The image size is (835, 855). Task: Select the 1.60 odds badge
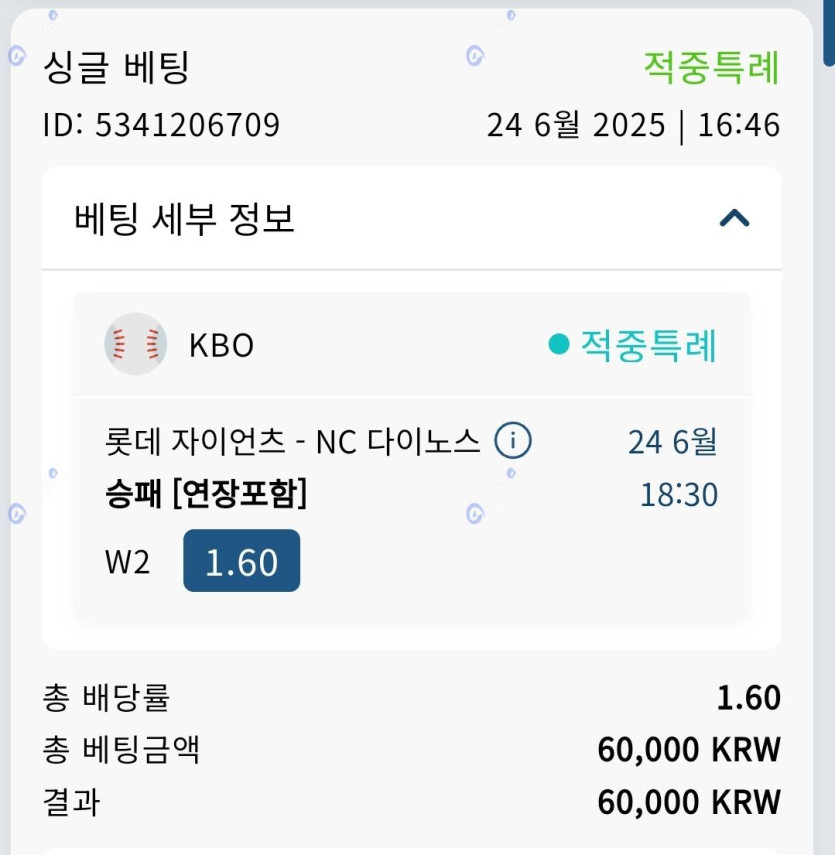click(x=241, y=561)
